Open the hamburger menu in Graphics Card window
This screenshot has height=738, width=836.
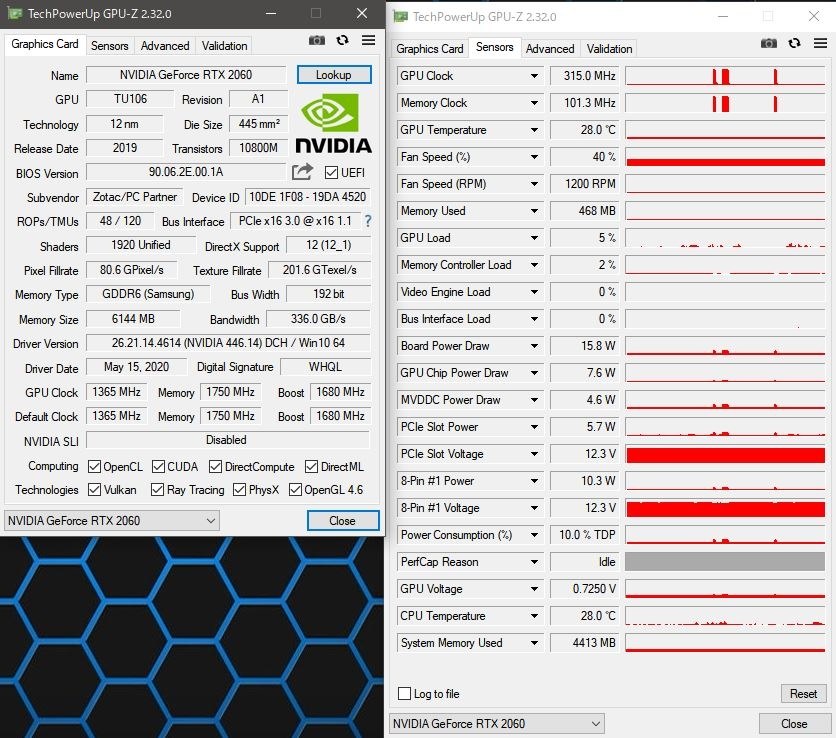(368, 40)
